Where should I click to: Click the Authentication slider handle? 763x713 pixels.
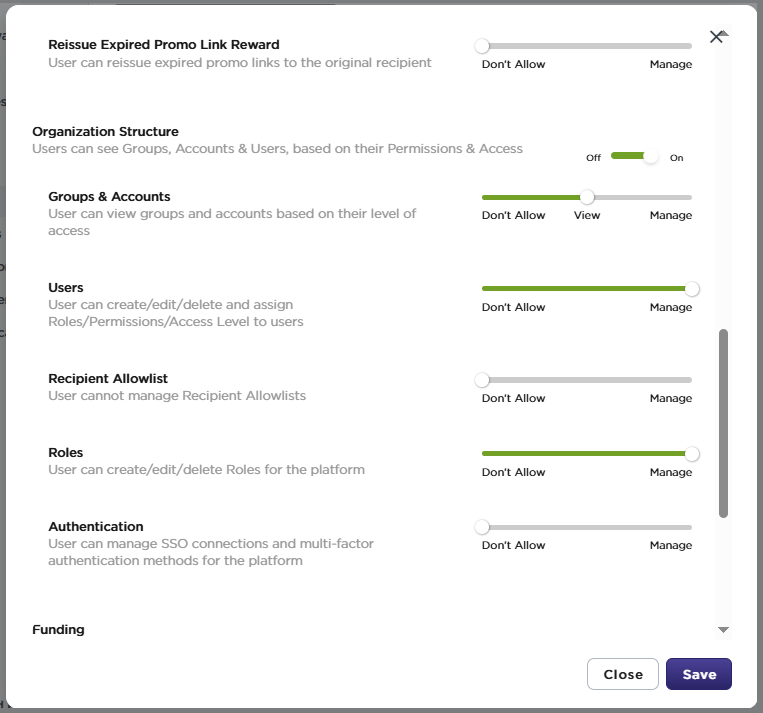click(x=482, y=527)
